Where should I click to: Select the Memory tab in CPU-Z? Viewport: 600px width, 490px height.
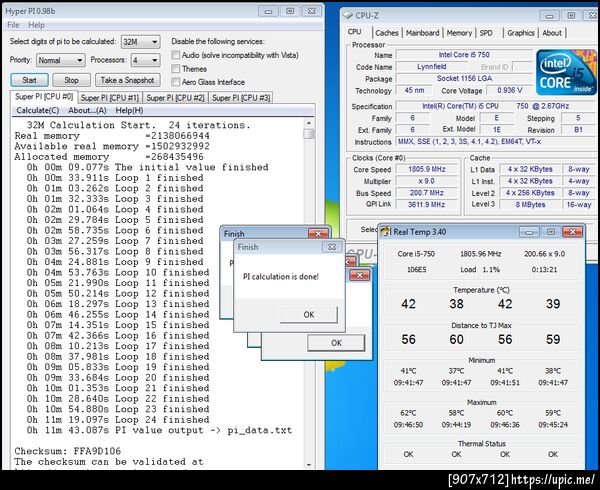459,33
